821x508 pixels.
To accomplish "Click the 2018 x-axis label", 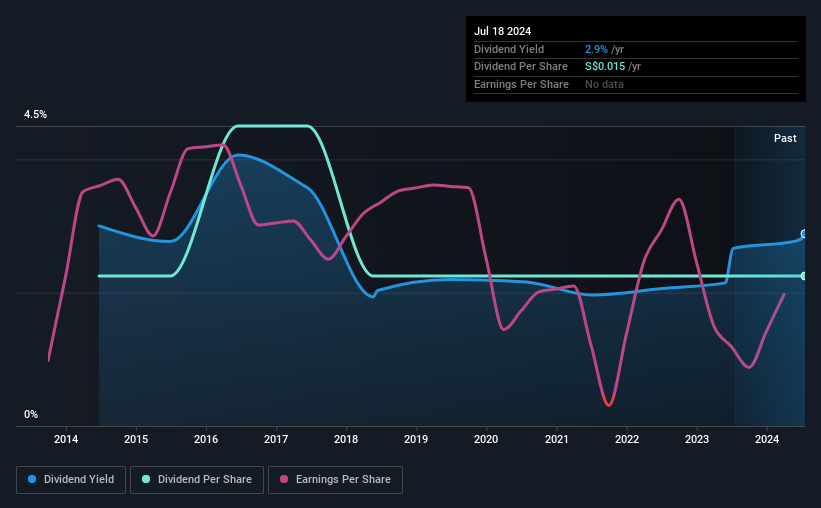I will point(346,439).
